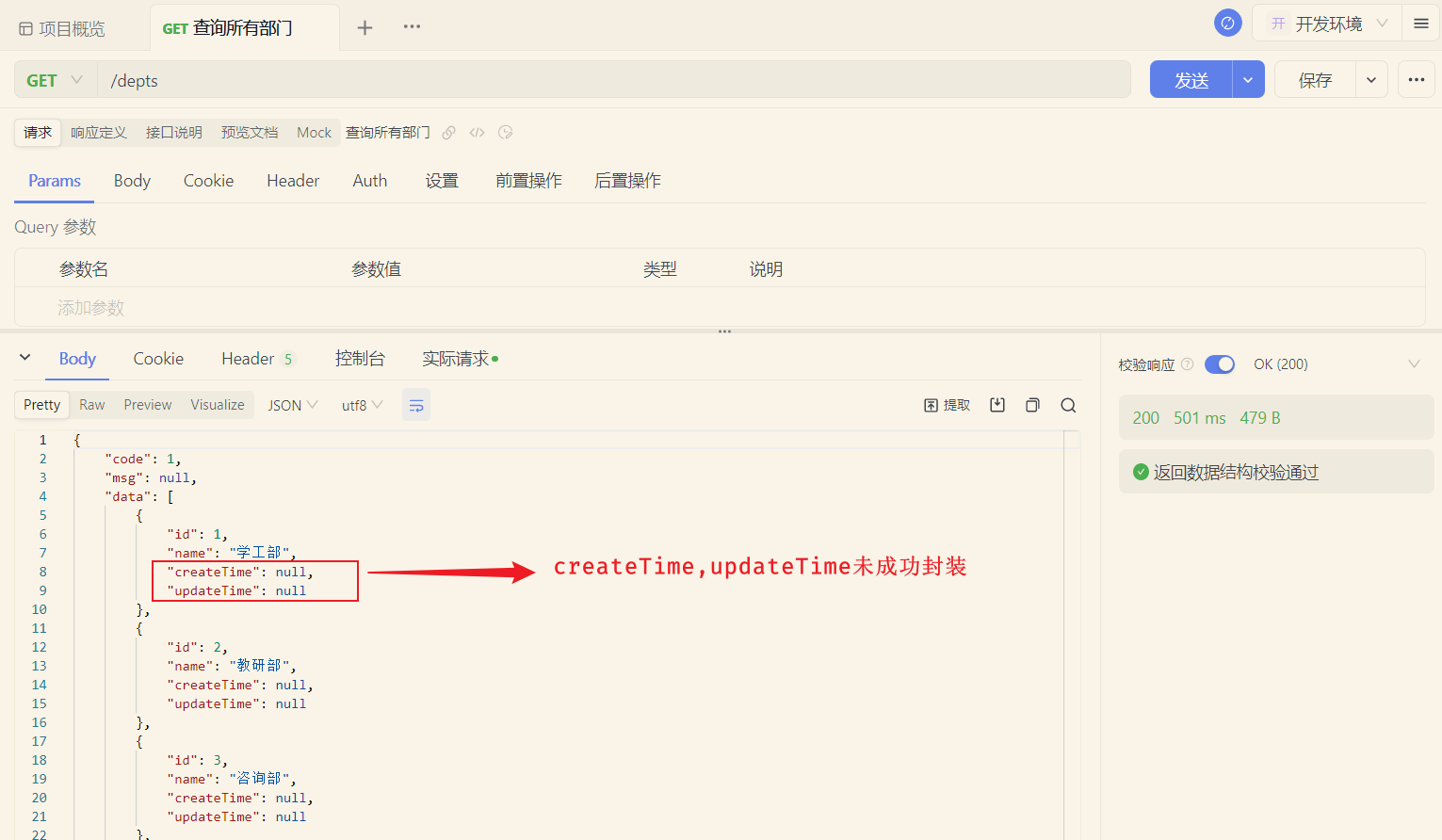This screenshot has width=1442, height=840.
Task: Open the GET request method dropdown
Action: tap(54, 79)
